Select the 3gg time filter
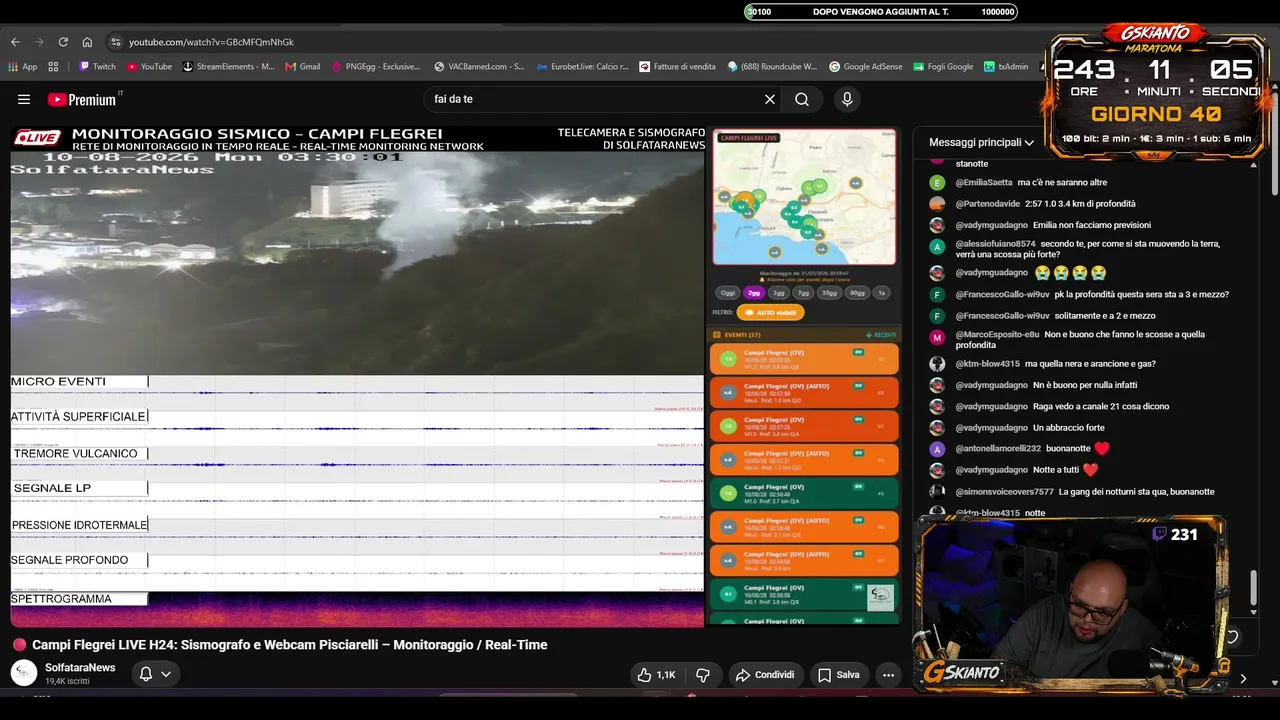 pos(779,293)
